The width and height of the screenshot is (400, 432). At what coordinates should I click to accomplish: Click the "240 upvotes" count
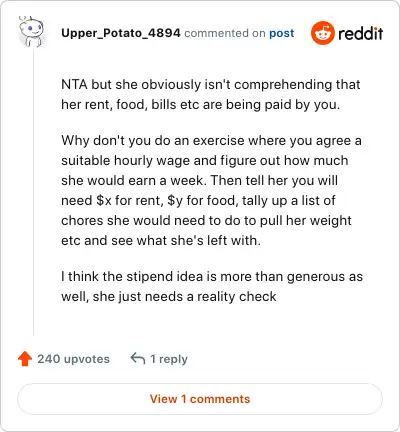pyautogui.click(x=73, y=359)
